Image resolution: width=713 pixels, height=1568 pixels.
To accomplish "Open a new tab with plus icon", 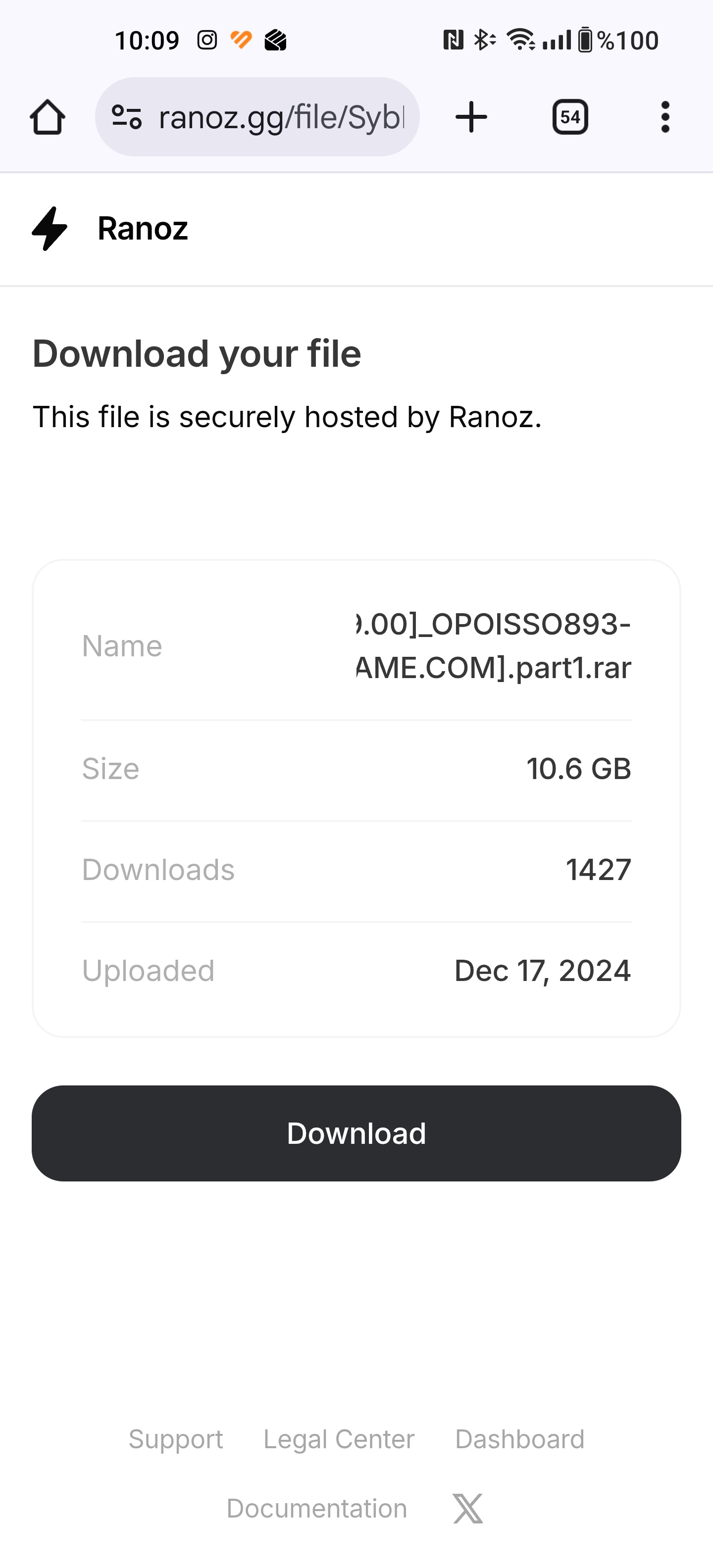I will [471, 117].
